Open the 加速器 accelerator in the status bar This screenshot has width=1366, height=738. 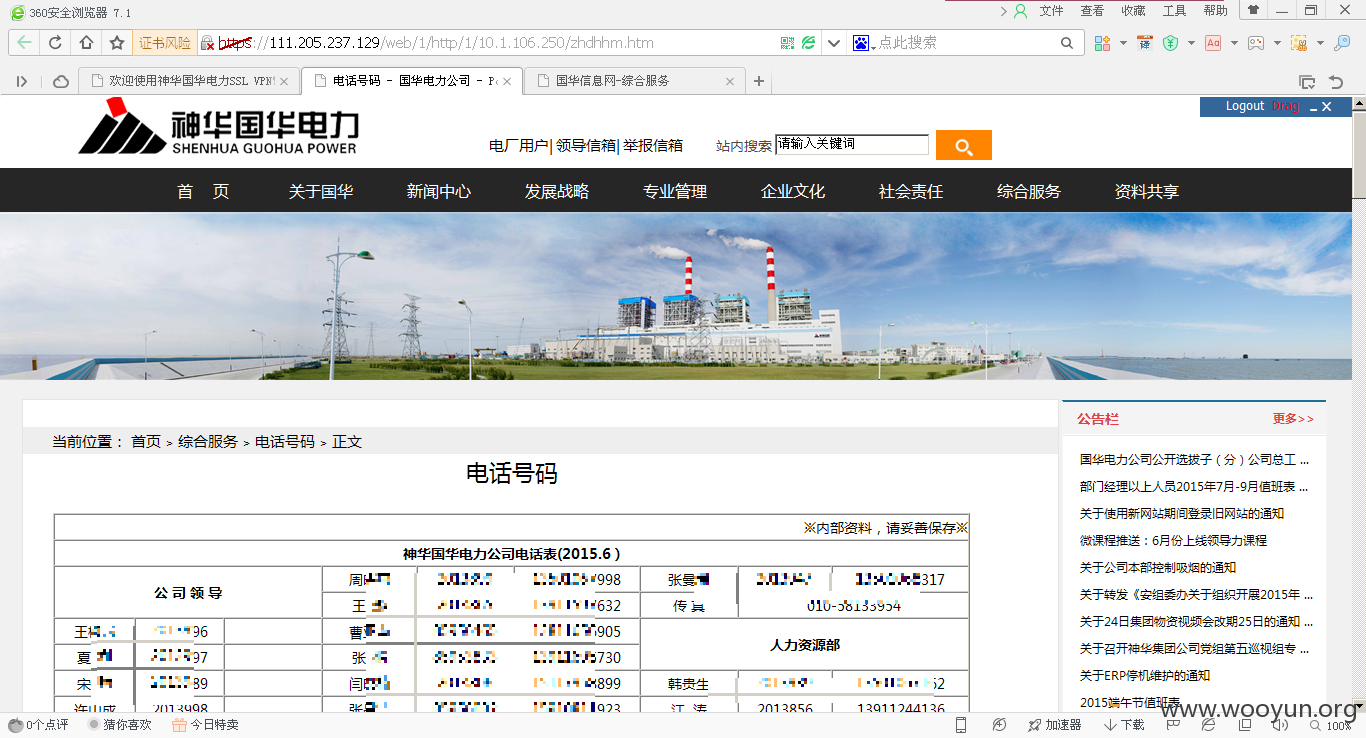(1055, 725)
